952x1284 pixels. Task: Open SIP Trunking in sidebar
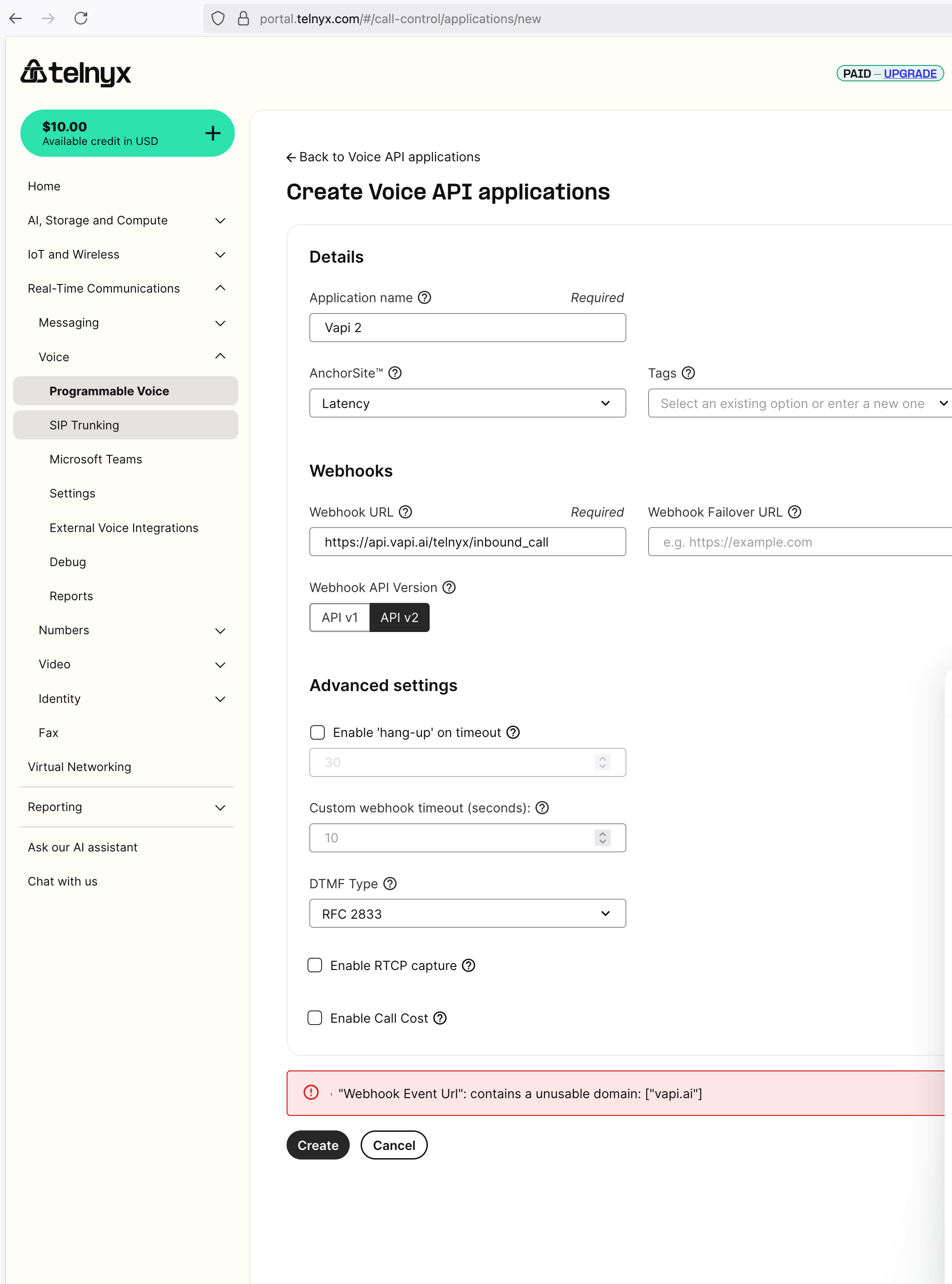click(84, 425)
